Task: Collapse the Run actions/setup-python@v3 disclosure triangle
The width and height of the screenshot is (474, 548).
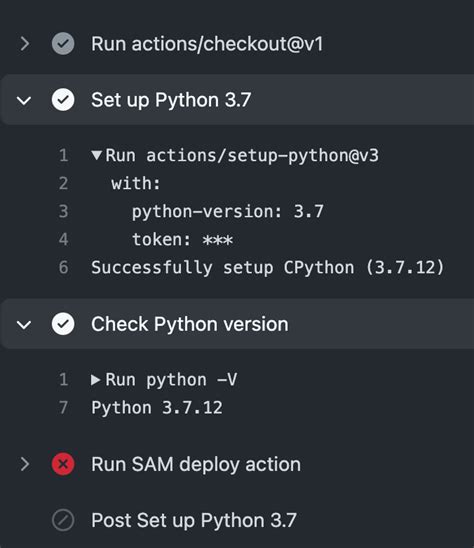Action: [96, 155]
